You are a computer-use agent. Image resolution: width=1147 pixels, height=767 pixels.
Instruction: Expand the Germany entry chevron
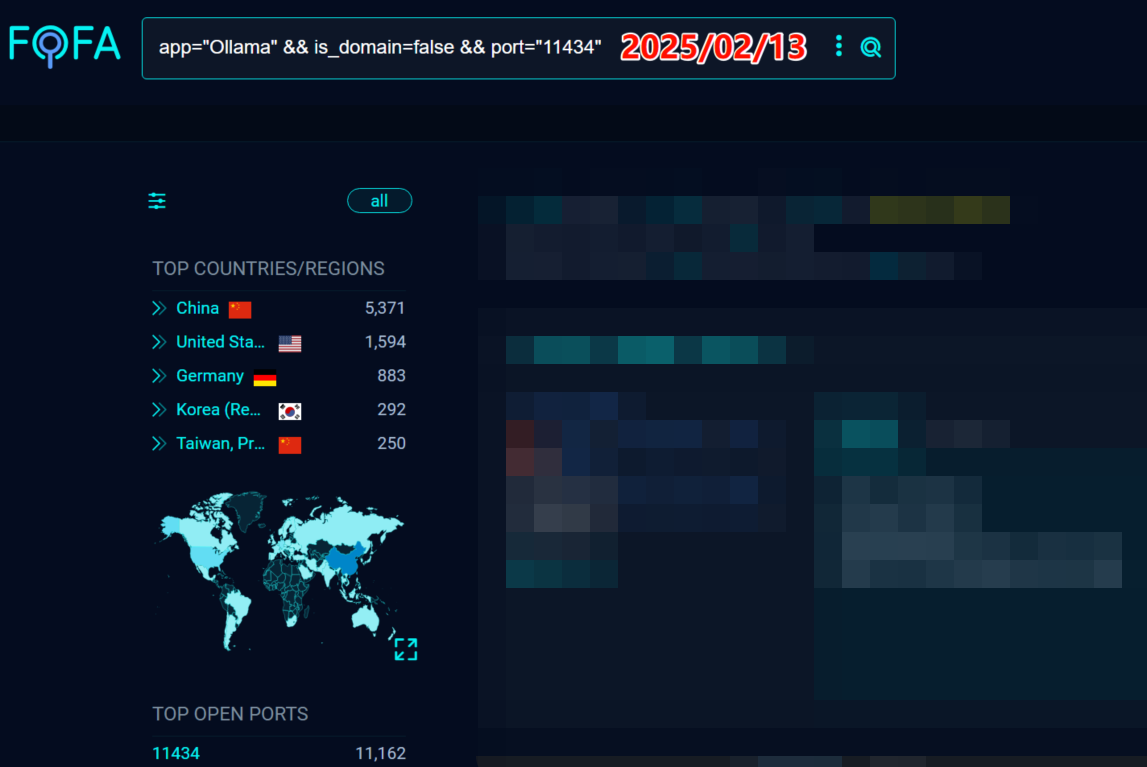(x=159, y=376)
